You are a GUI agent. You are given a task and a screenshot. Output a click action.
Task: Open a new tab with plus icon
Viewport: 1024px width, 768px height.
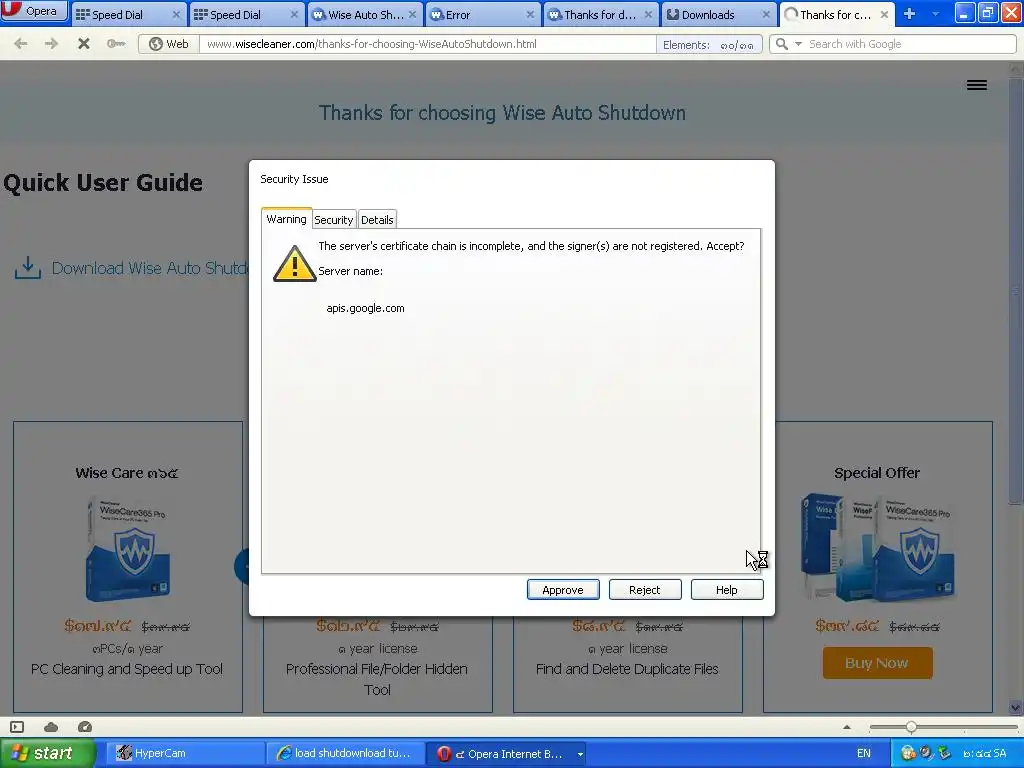[x=909, y=14]
